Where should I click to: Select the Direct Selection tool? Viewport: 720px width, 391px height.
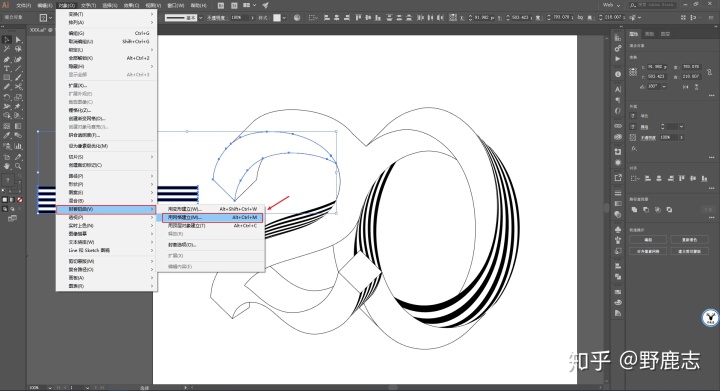18,40
